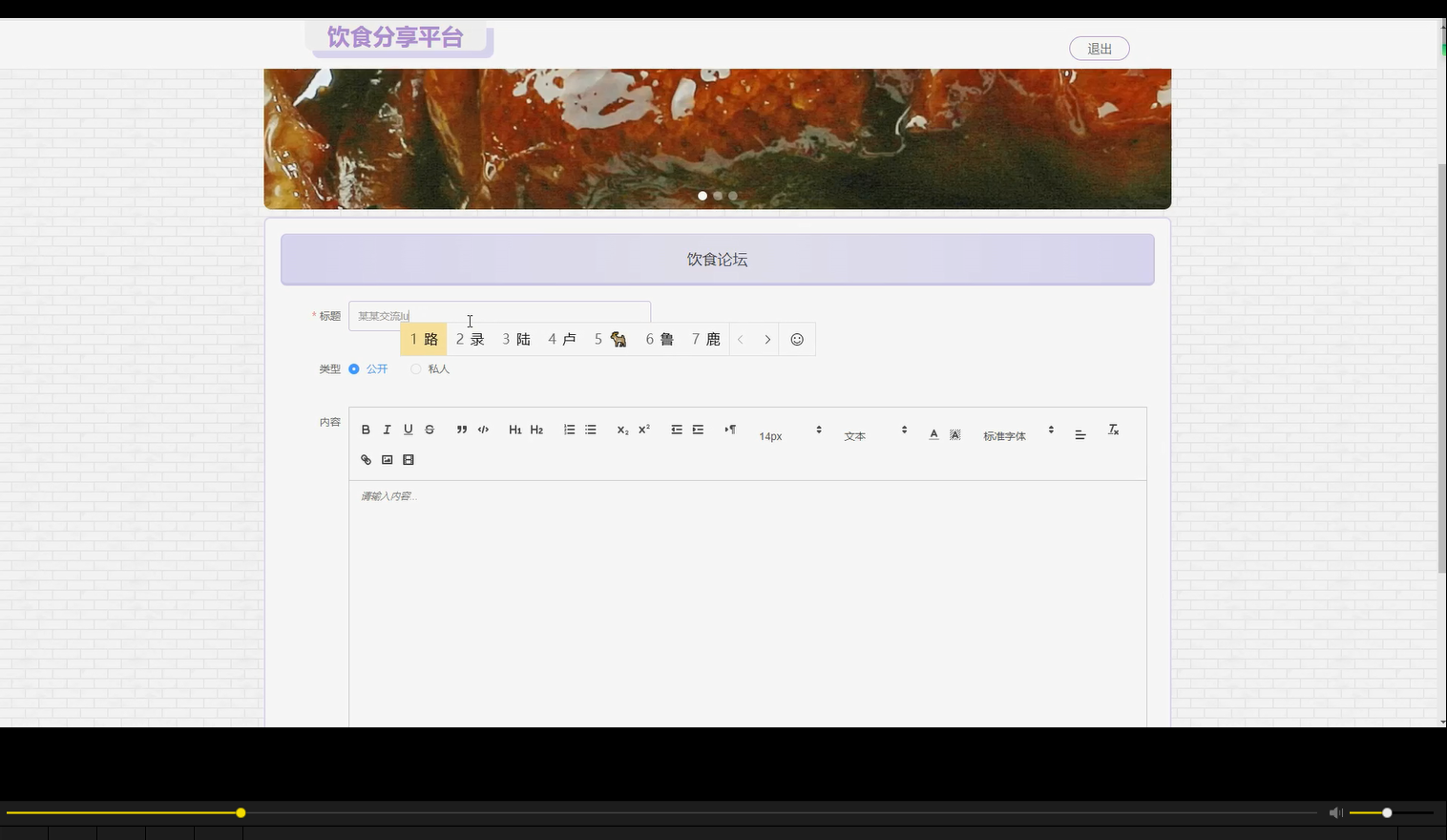
Task: Insert an image into content
Action: [387, 459]
